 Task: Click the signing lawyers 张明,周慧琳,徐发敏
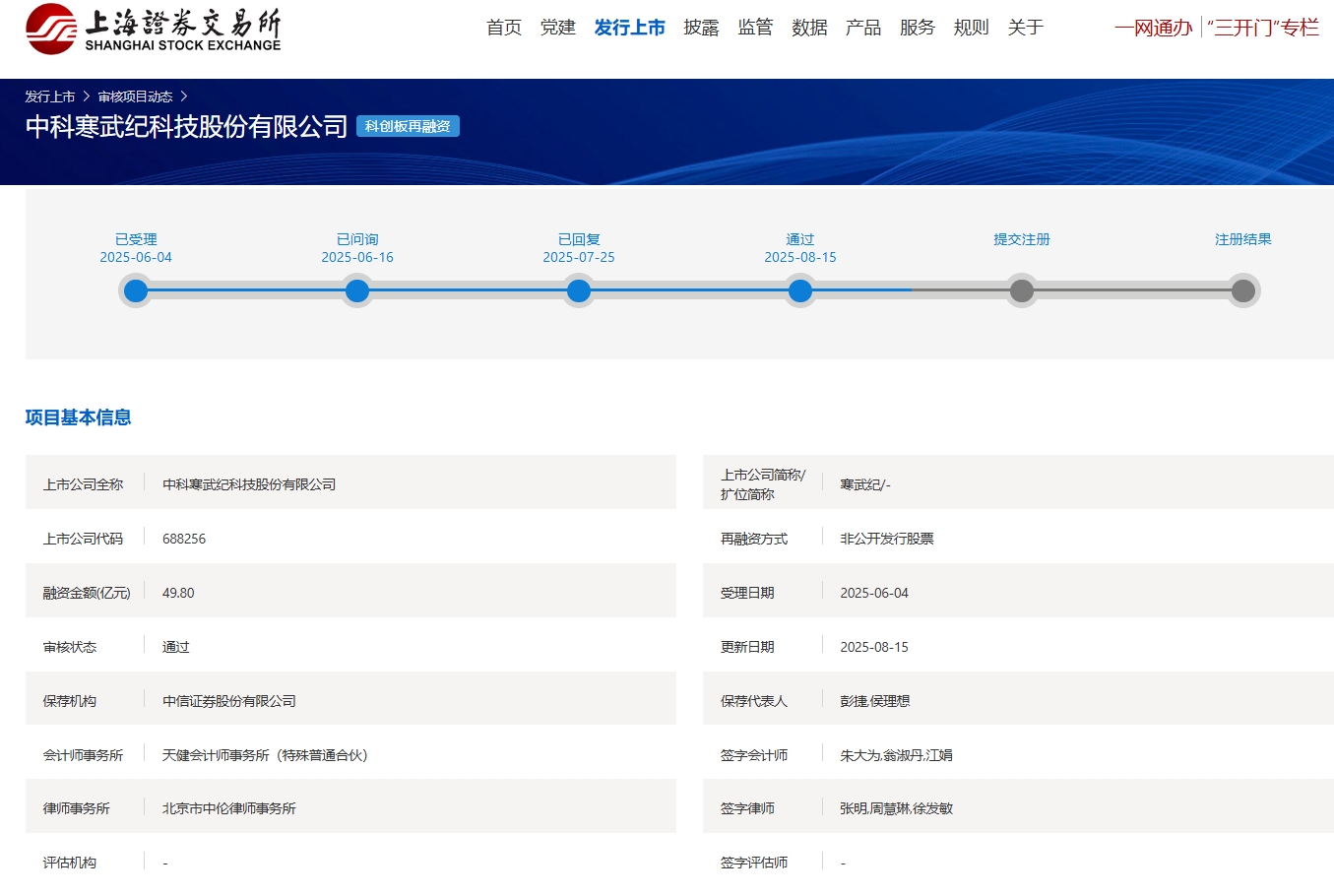pyautogui.click(x=896, y=808)
